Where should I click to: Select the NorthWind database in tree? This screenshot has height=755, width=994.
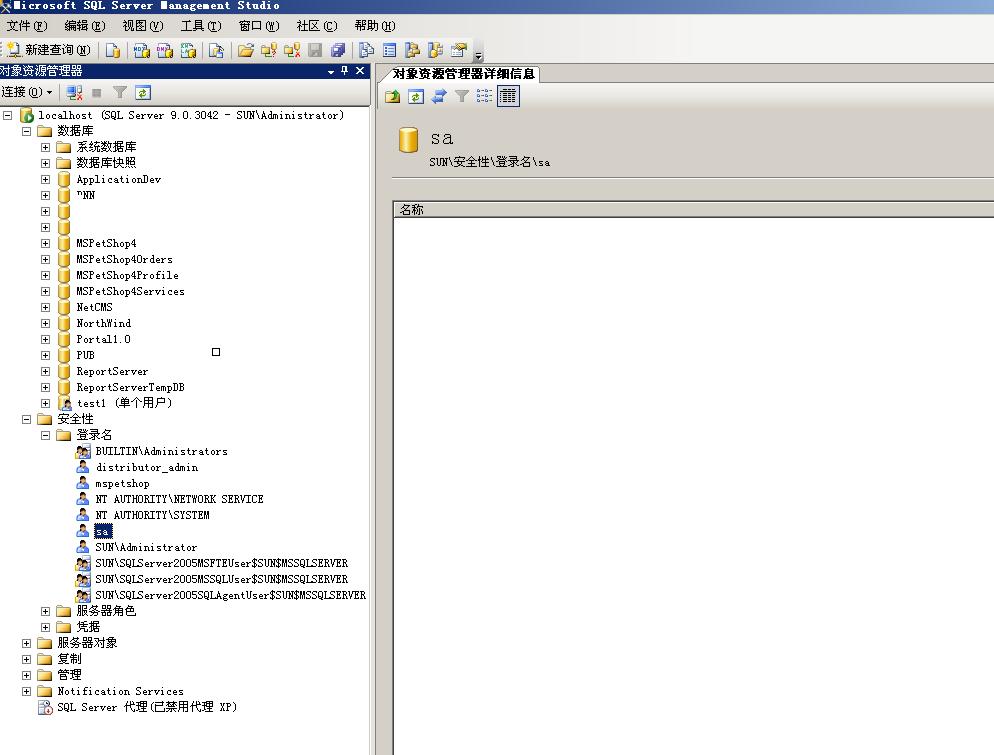(103, 323)
